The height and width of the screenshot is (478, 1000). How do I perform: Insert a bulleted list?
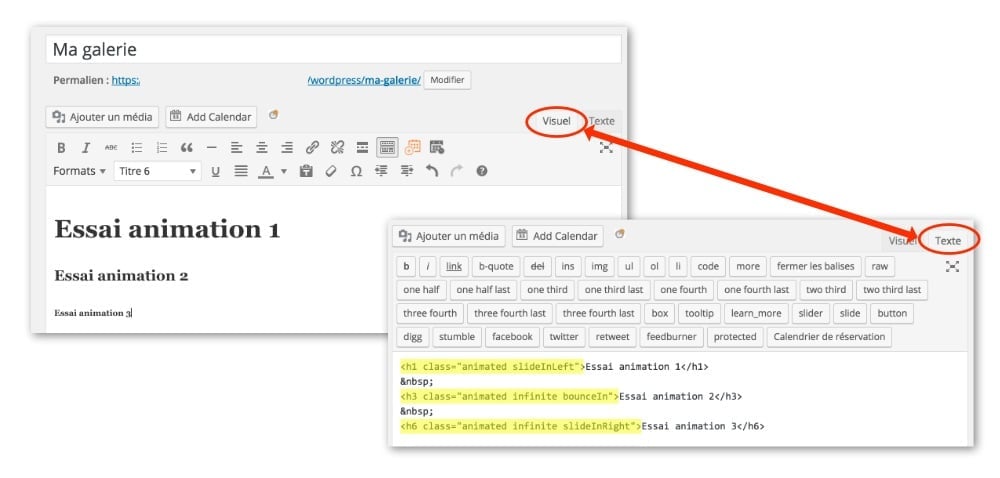(136, 148)
